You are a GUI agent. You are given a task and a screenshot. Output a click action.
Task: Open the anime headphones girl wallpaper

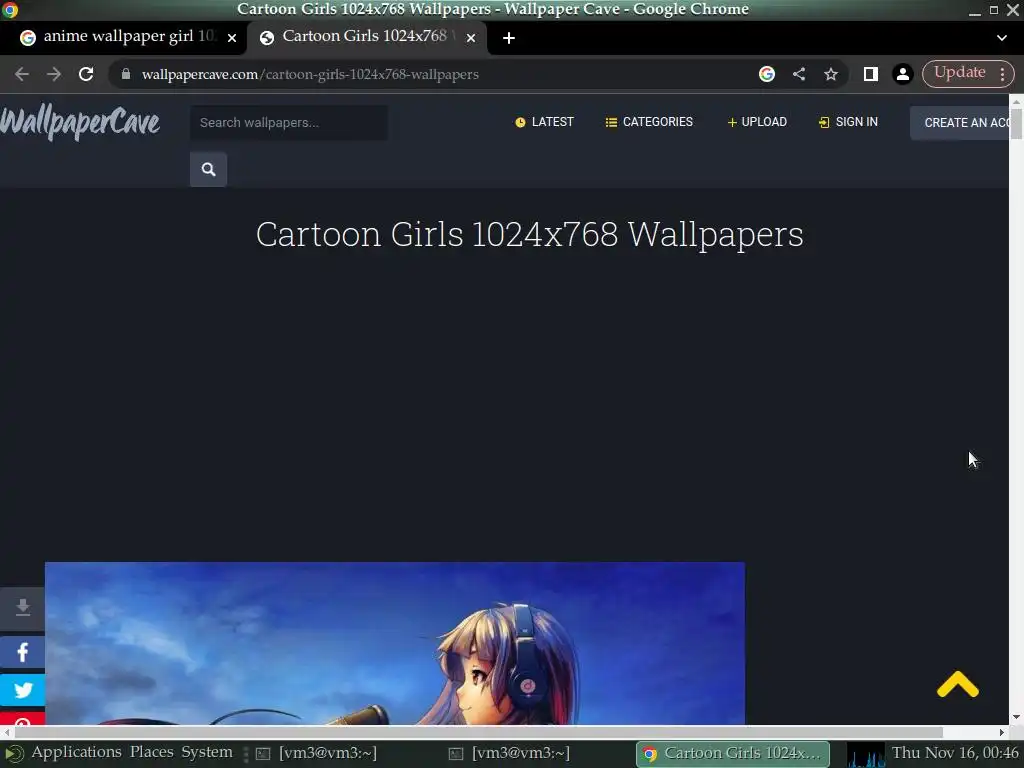[394, 643]
